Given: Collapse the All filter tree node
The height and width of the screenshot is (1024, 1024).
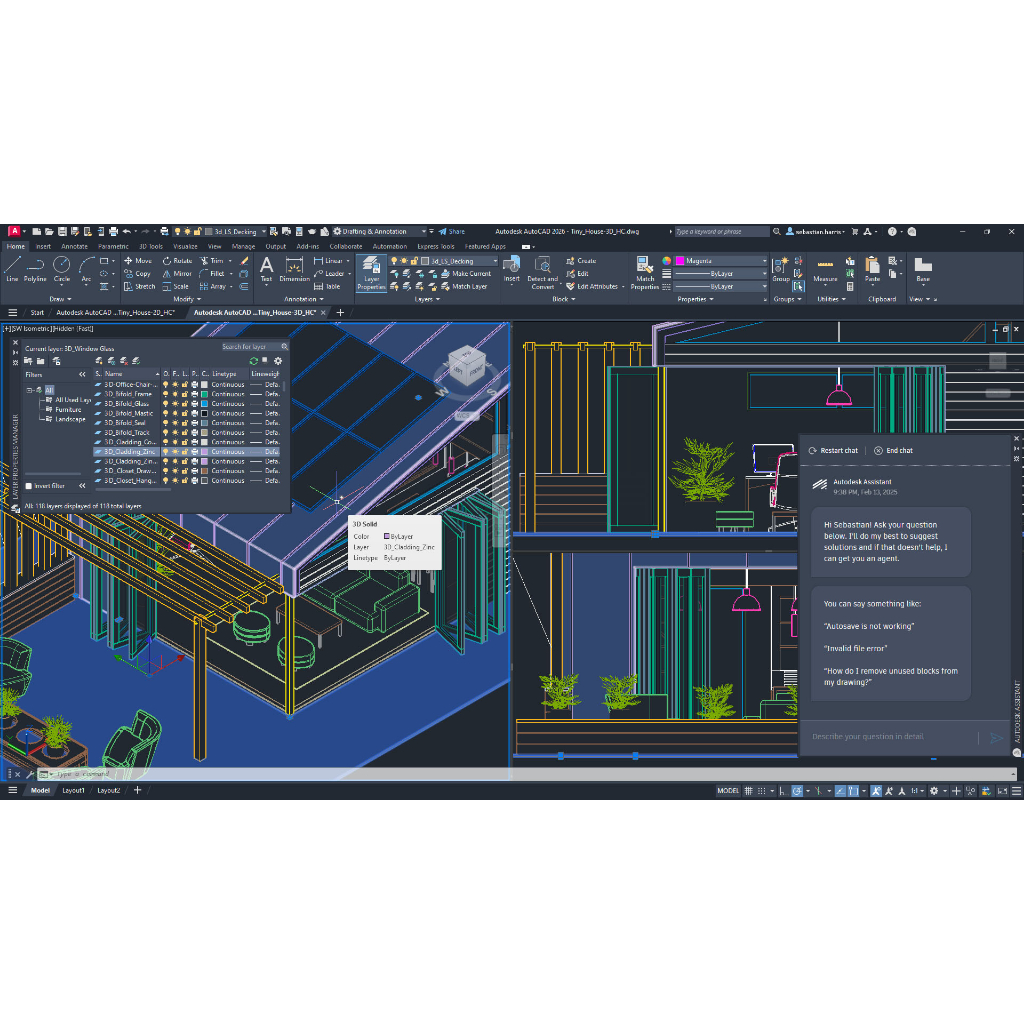Looking at the screenshot, I should (29, 390).
